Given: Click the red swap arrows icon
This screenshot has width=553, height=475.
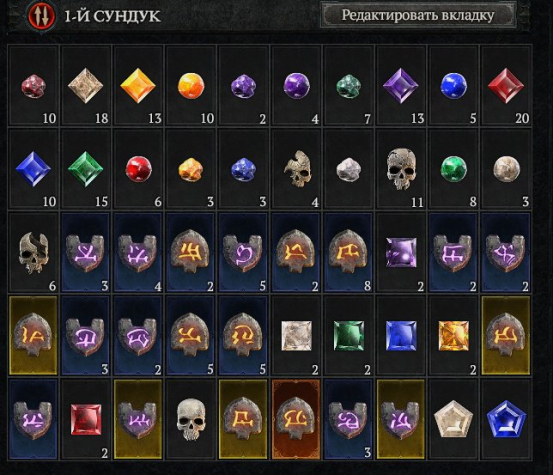Looking at the screenshot, I should pyautogui.click(x=42, y=16).
